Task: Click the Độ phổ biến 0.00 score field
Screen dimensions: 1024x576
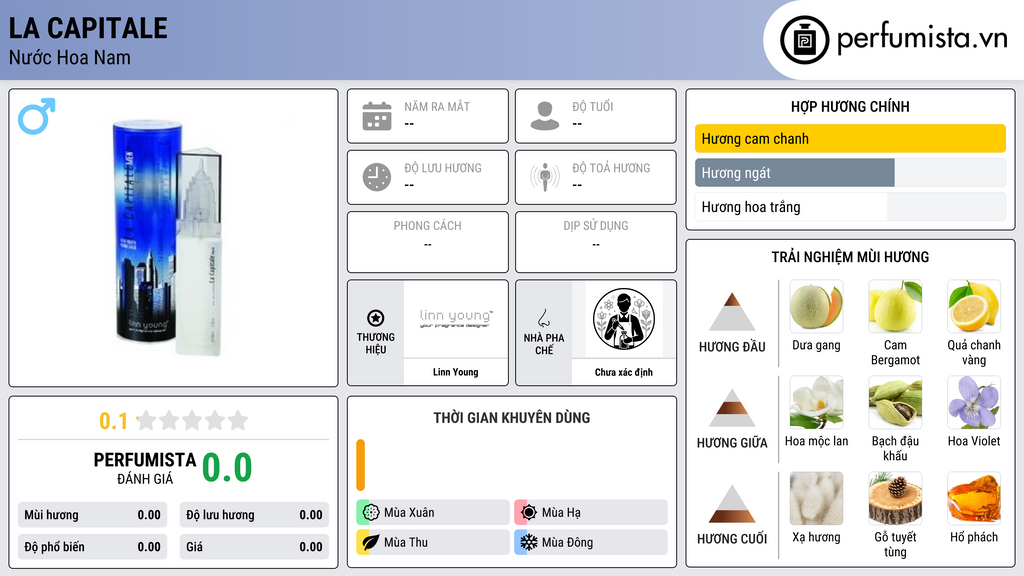Action: [x=92, y=547]
